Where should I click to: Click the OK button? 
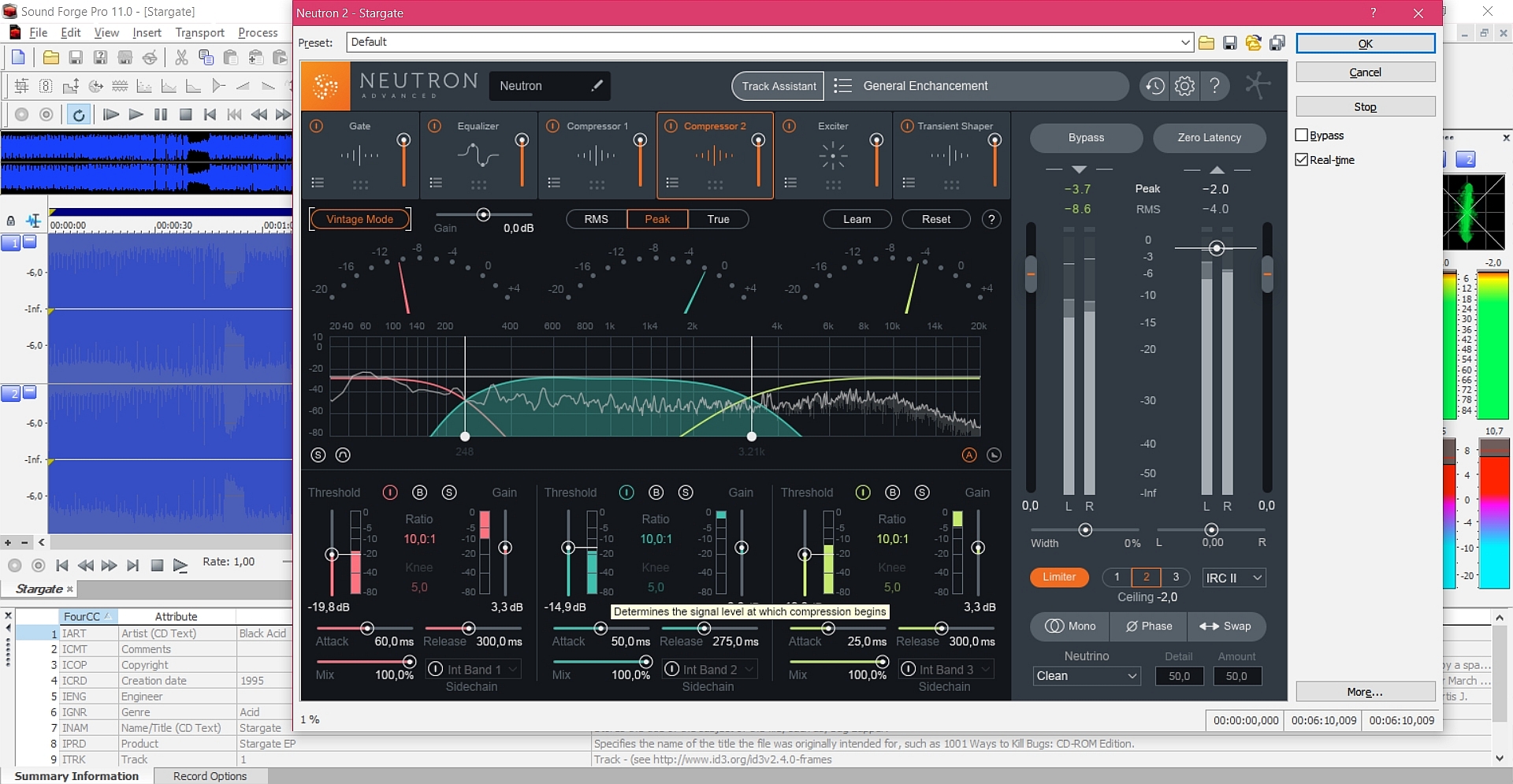pyautogui.click(x=1365, y=44)
